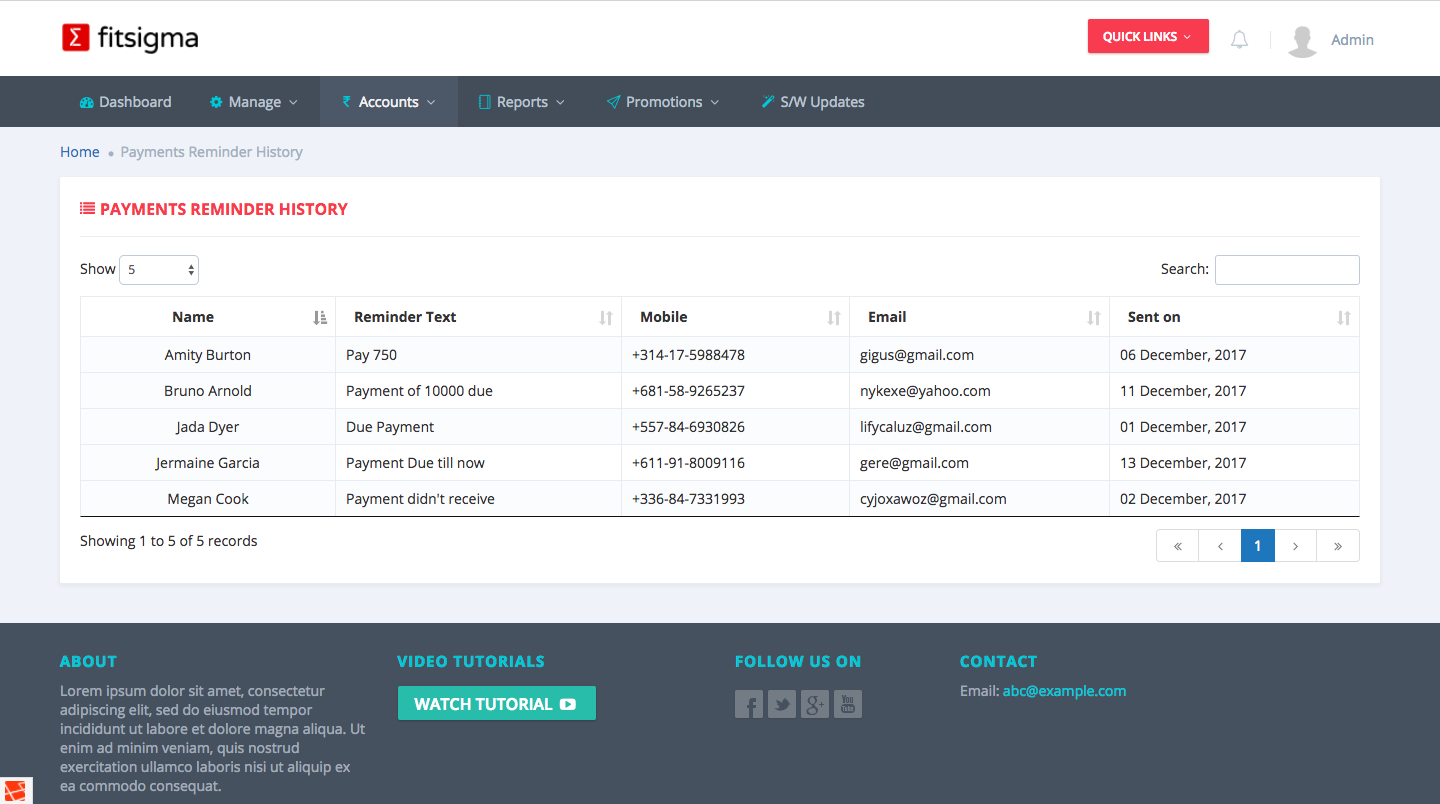
Task: Click the fitsigma logo
Action: (x=130, y=38)
